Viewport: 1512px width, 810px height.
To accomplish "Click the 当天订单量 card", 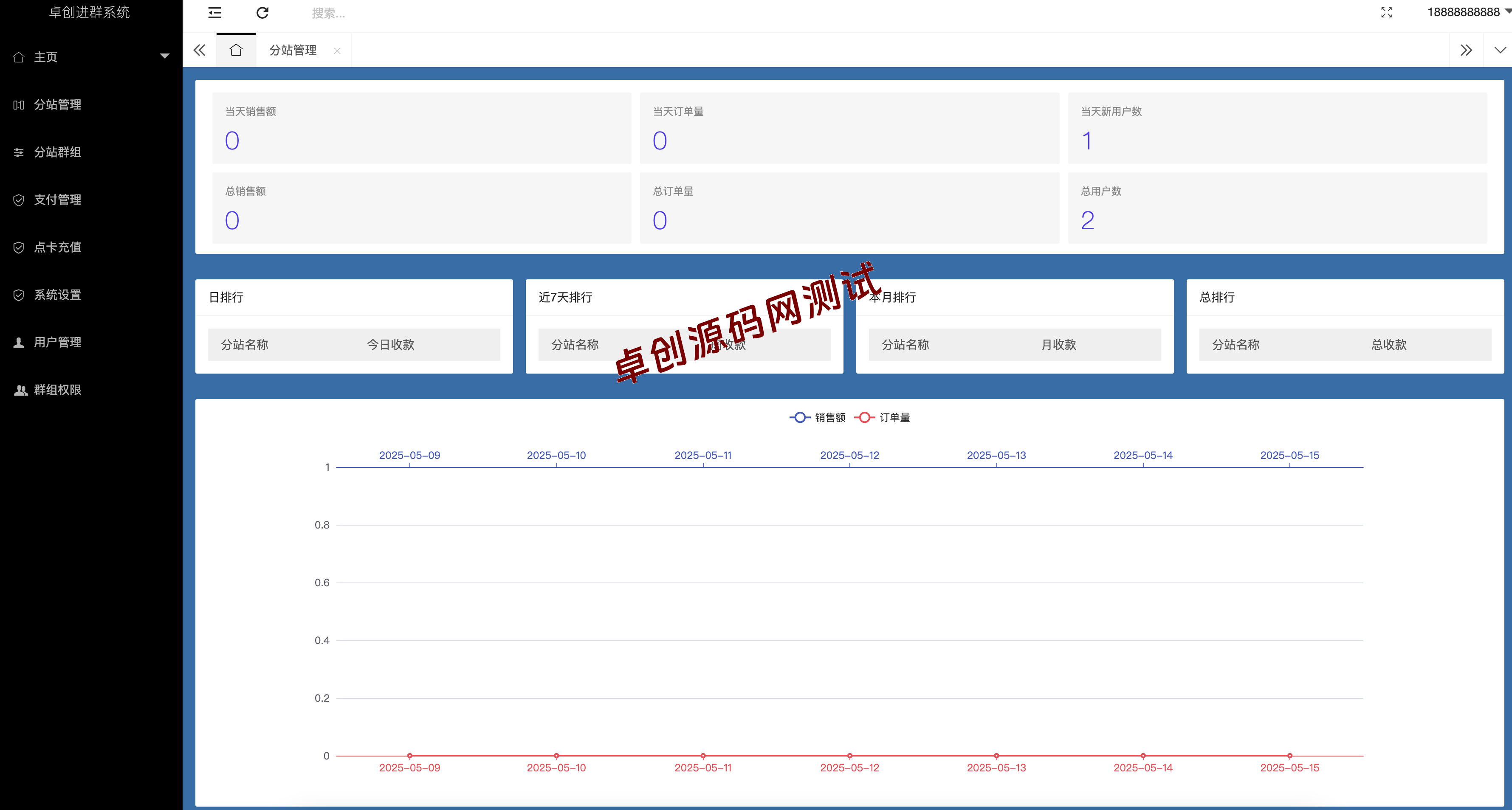I will (849, 128).
